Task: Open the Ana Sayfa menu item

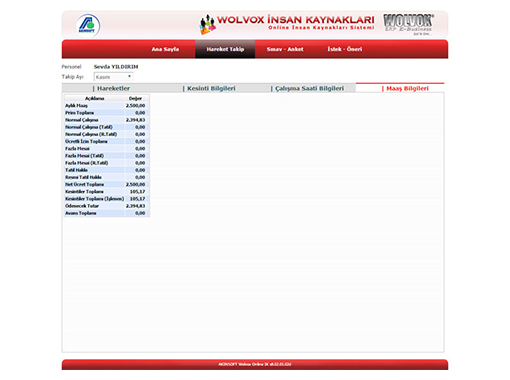Action: [165, 49]
